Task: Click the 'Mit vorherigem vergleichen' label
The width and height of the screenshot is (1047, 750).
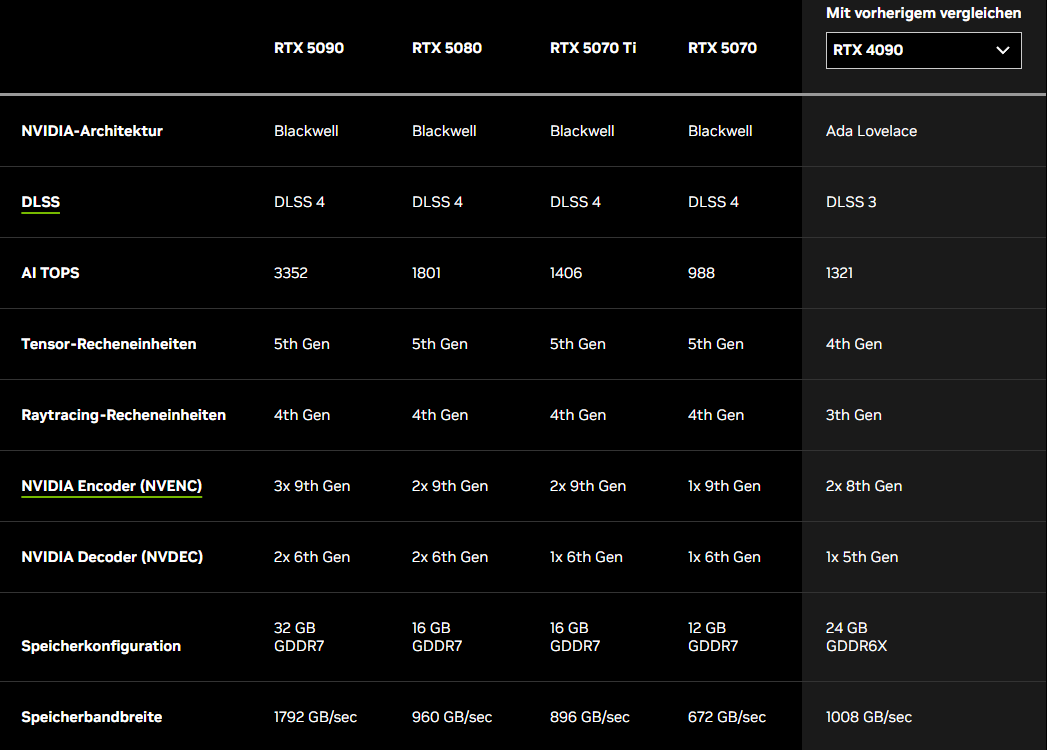Action: tap(923, 13)
